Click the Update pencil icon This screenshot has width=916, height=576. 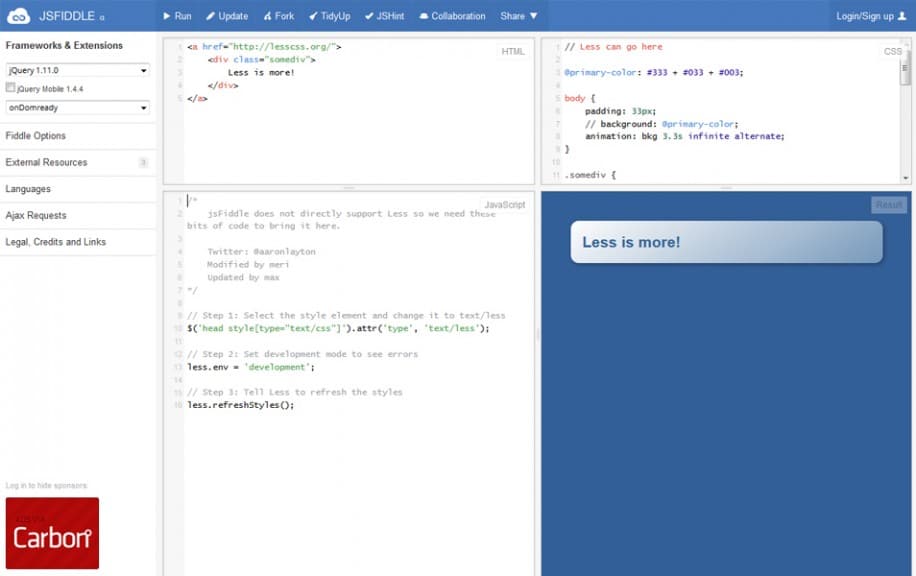point(210,16)
